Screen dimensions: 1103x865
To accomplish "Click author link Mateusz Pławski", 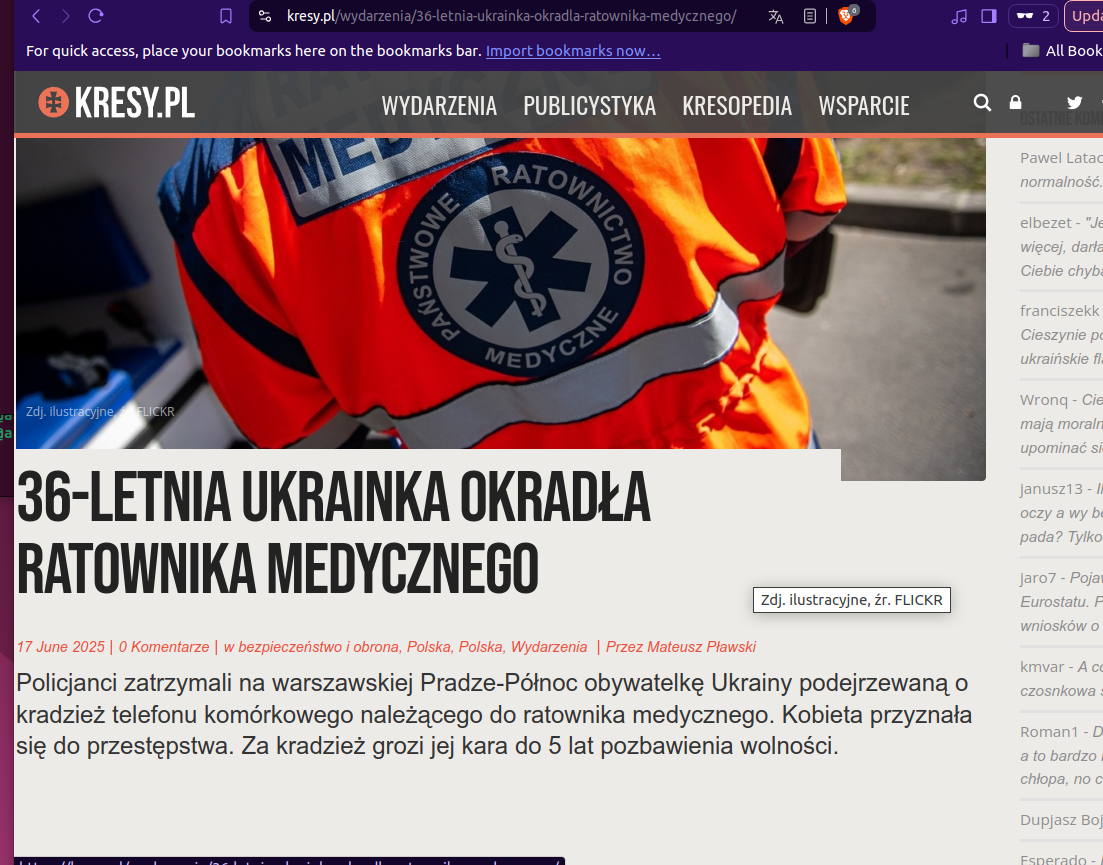I will 701,647.
